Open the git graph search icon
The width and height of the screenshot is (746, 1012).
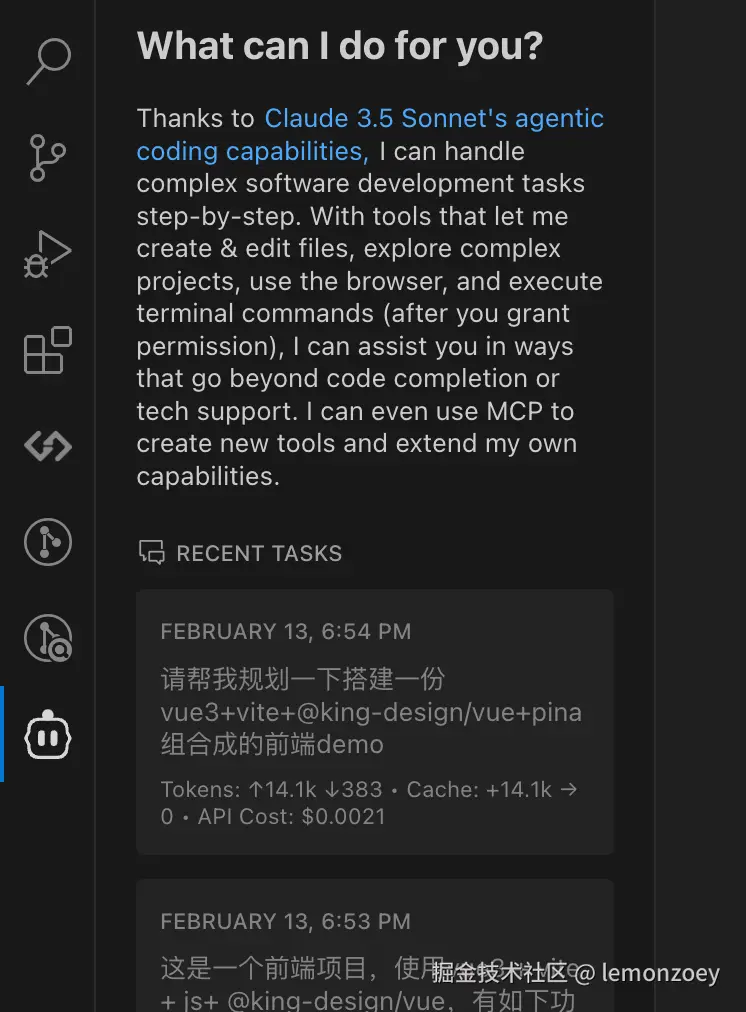click(48, 638)
